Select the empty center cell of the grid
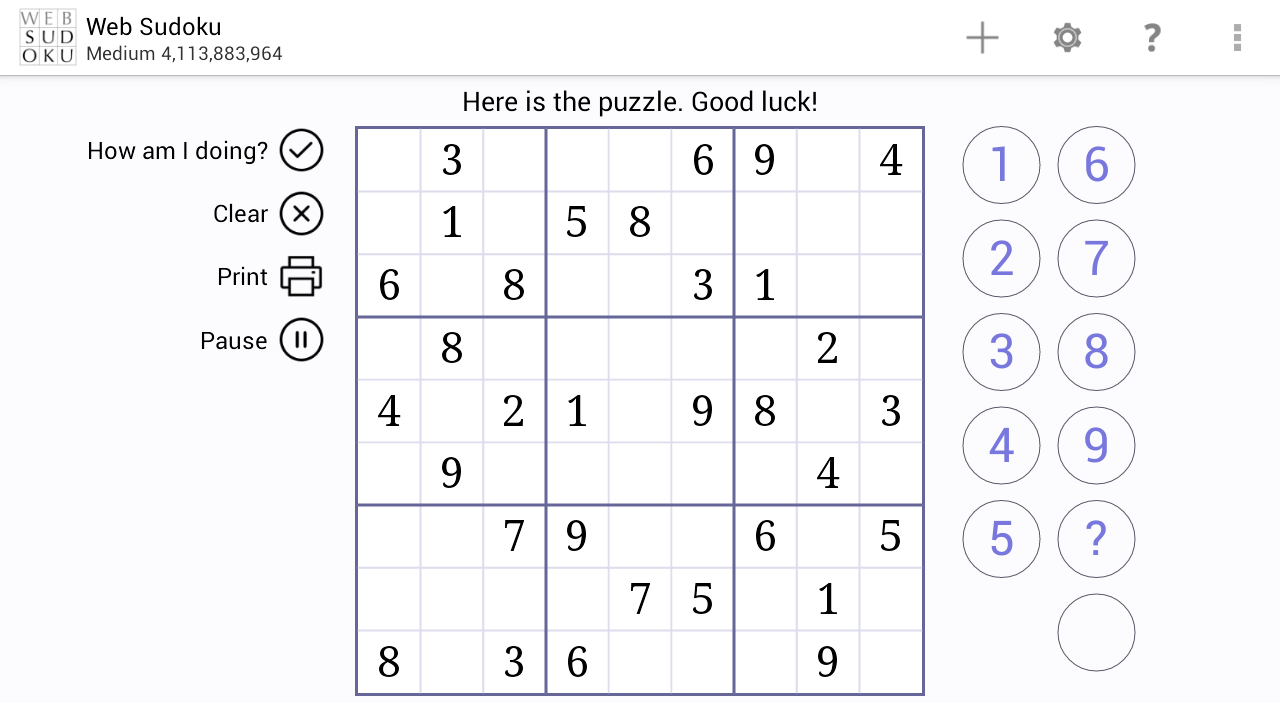1280x703 pixels. click(x=640, y=411)
